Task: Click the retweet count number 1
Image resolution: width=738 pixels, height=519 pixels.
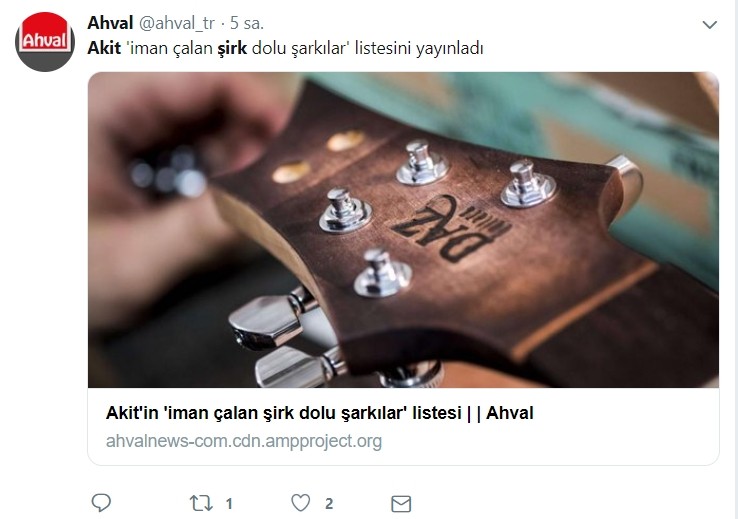Action: (229, 504)
